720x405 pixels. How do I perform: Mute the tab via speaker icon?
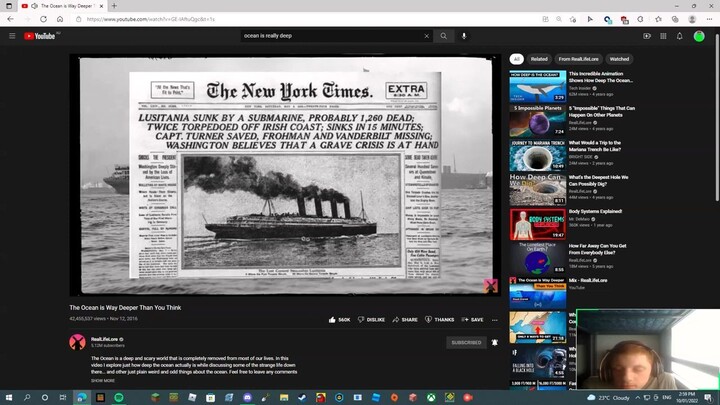34,6
